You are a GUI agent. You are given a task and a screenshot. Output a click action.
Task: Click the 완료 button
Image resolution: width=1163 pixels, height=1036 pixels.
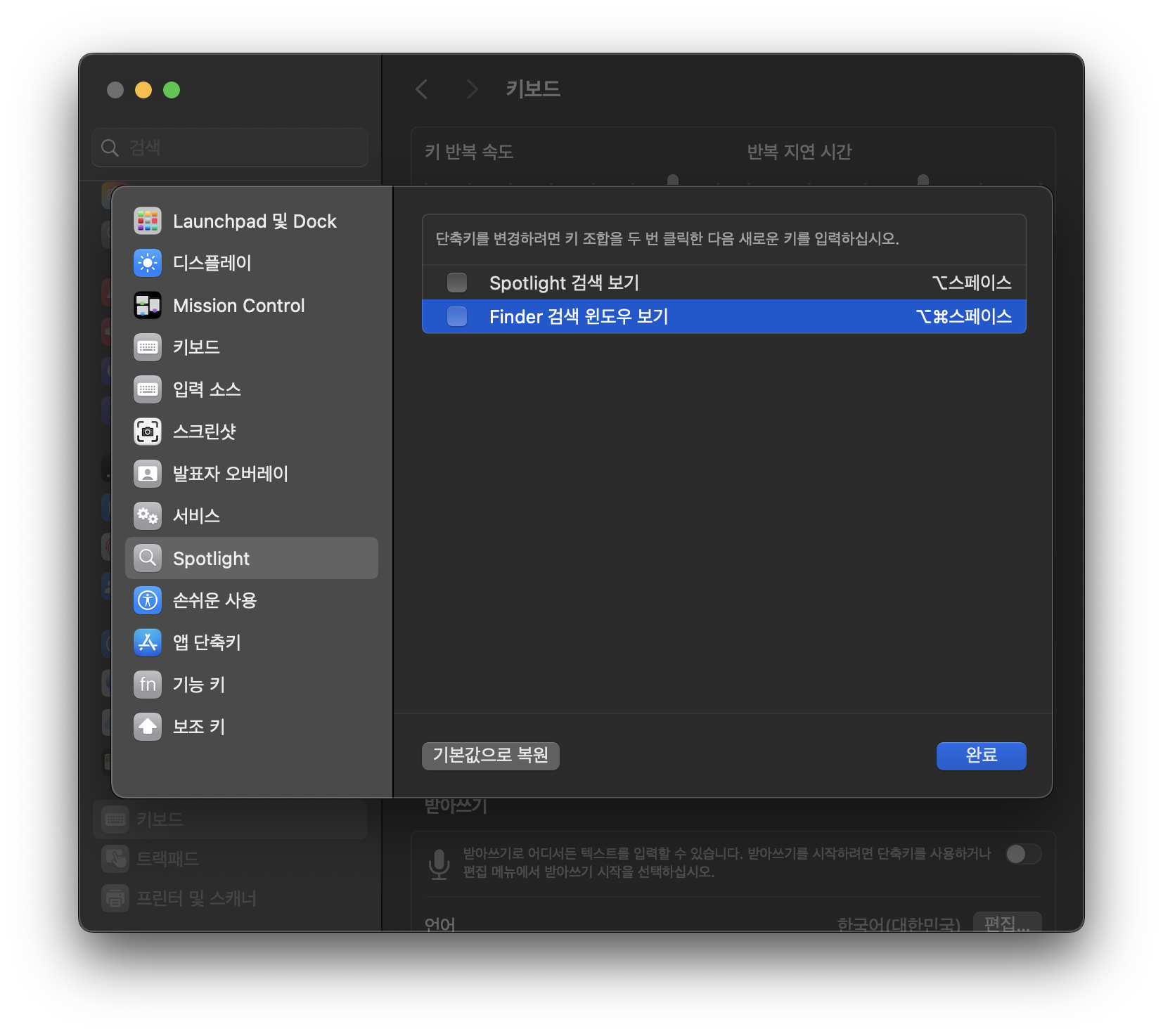(x=981, y=756)
